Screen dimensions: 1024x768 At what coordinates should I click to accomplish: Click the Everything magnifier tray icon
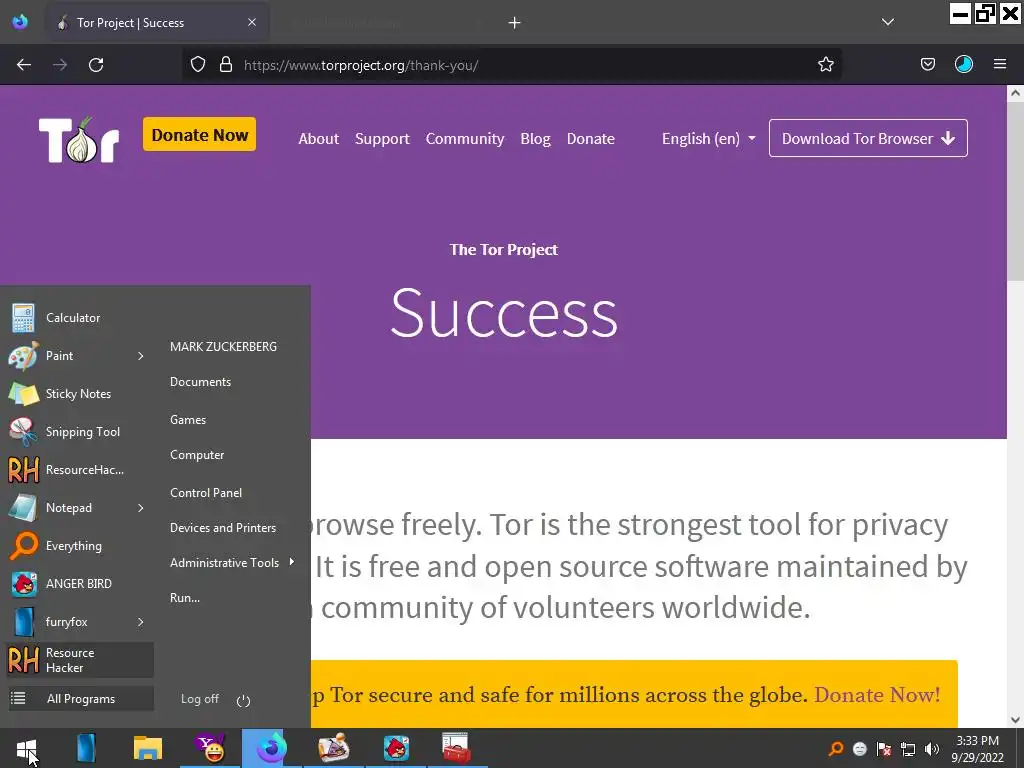[835, 748]
